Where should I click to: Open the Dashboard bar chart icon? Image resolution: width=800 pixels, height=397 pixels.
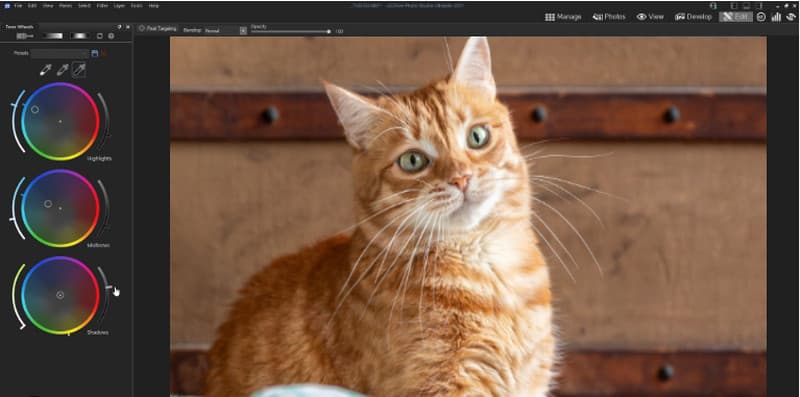coord(776,17)
